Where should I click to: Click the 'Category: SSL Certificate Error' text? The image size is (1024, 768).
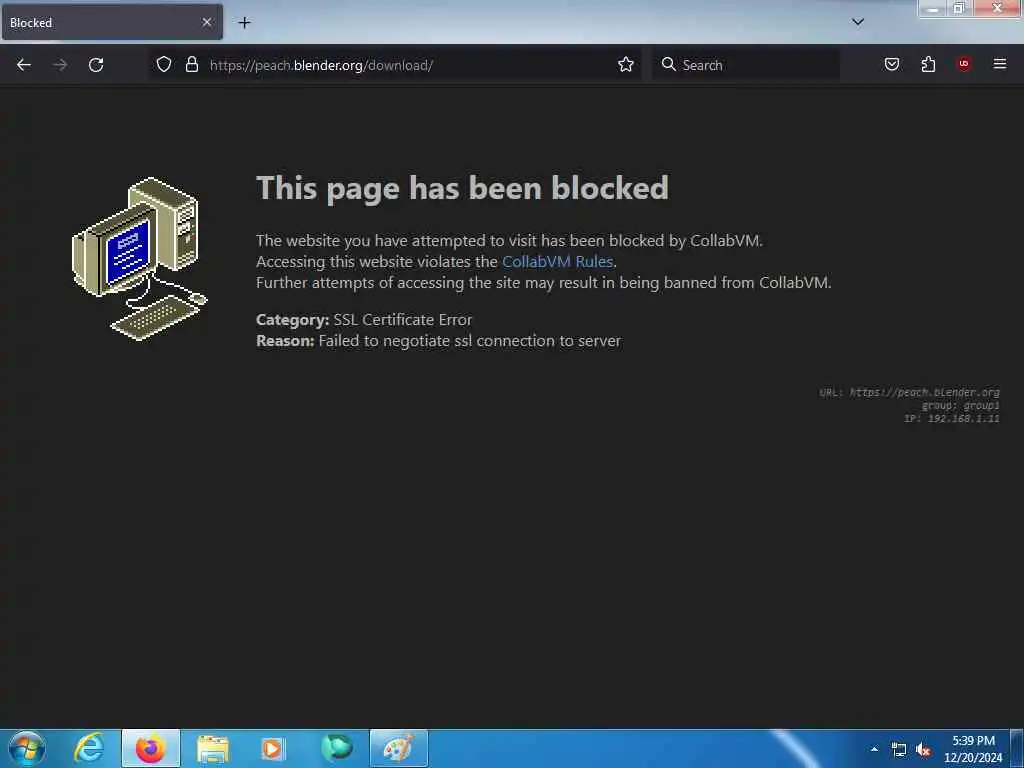[x=364, y=319]
